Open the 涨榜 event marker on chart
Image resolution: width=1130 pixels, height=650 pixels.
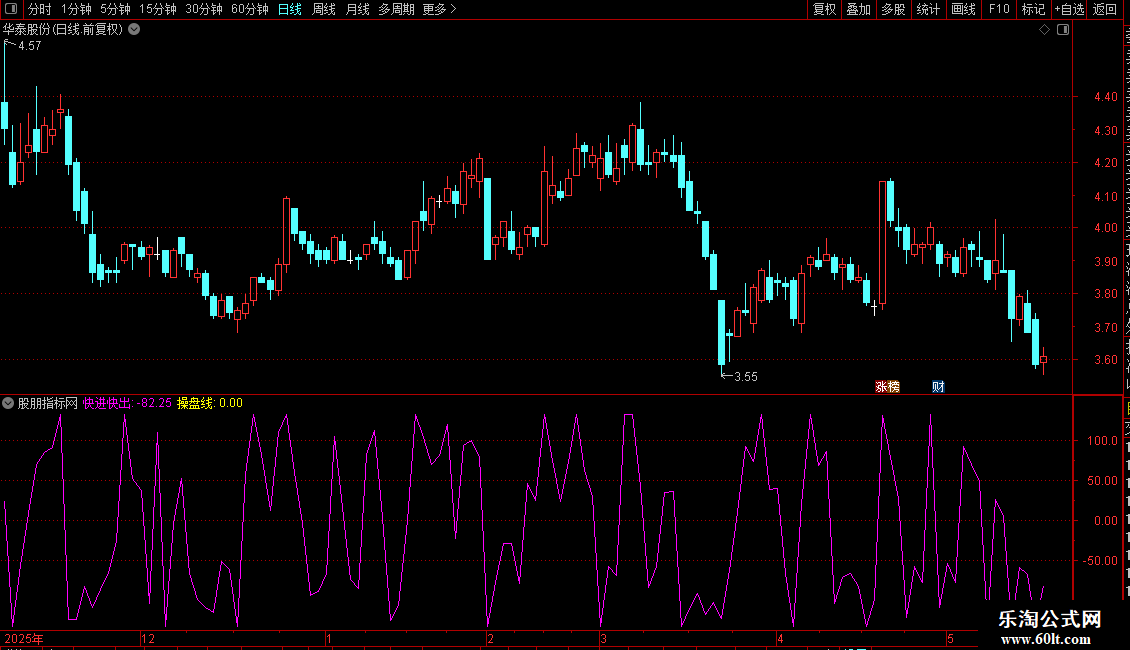coord(887,387)
